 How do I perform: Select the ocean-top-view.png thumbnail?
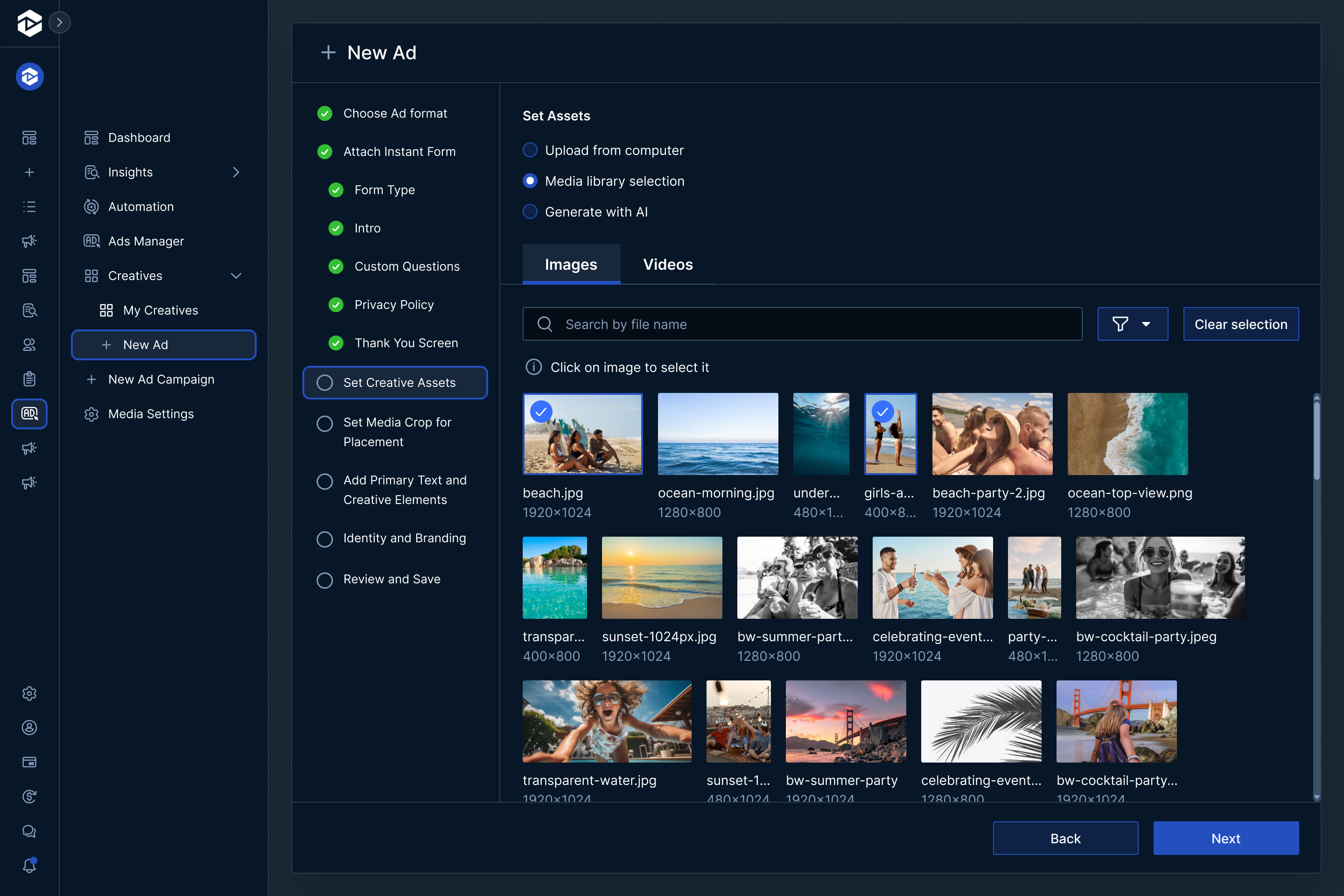tap(1127, 434)
